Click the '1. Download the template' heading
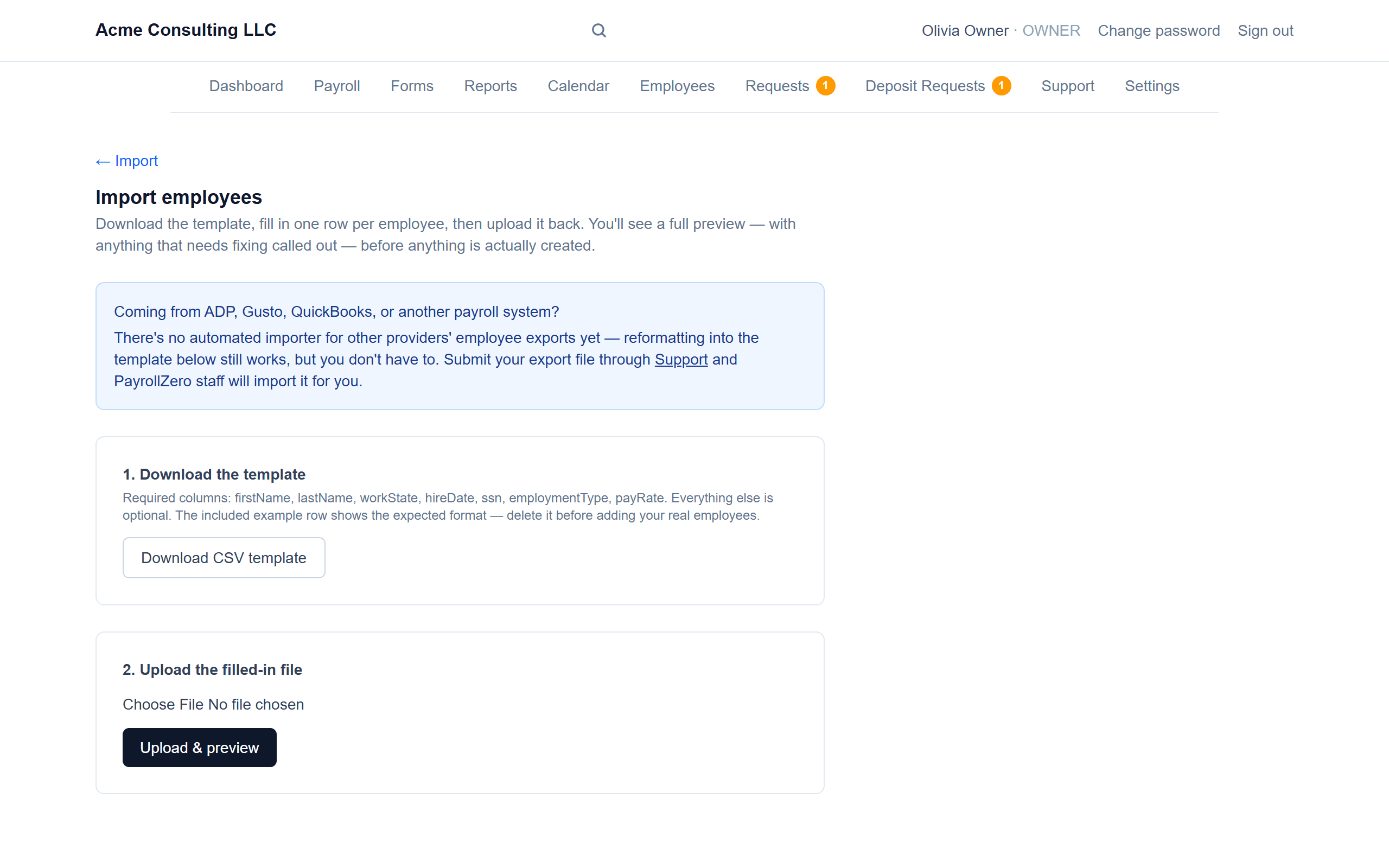Image resolution: width=1389 pixels, height=868 pixels. pyautogui.click(x=214, y=474)
